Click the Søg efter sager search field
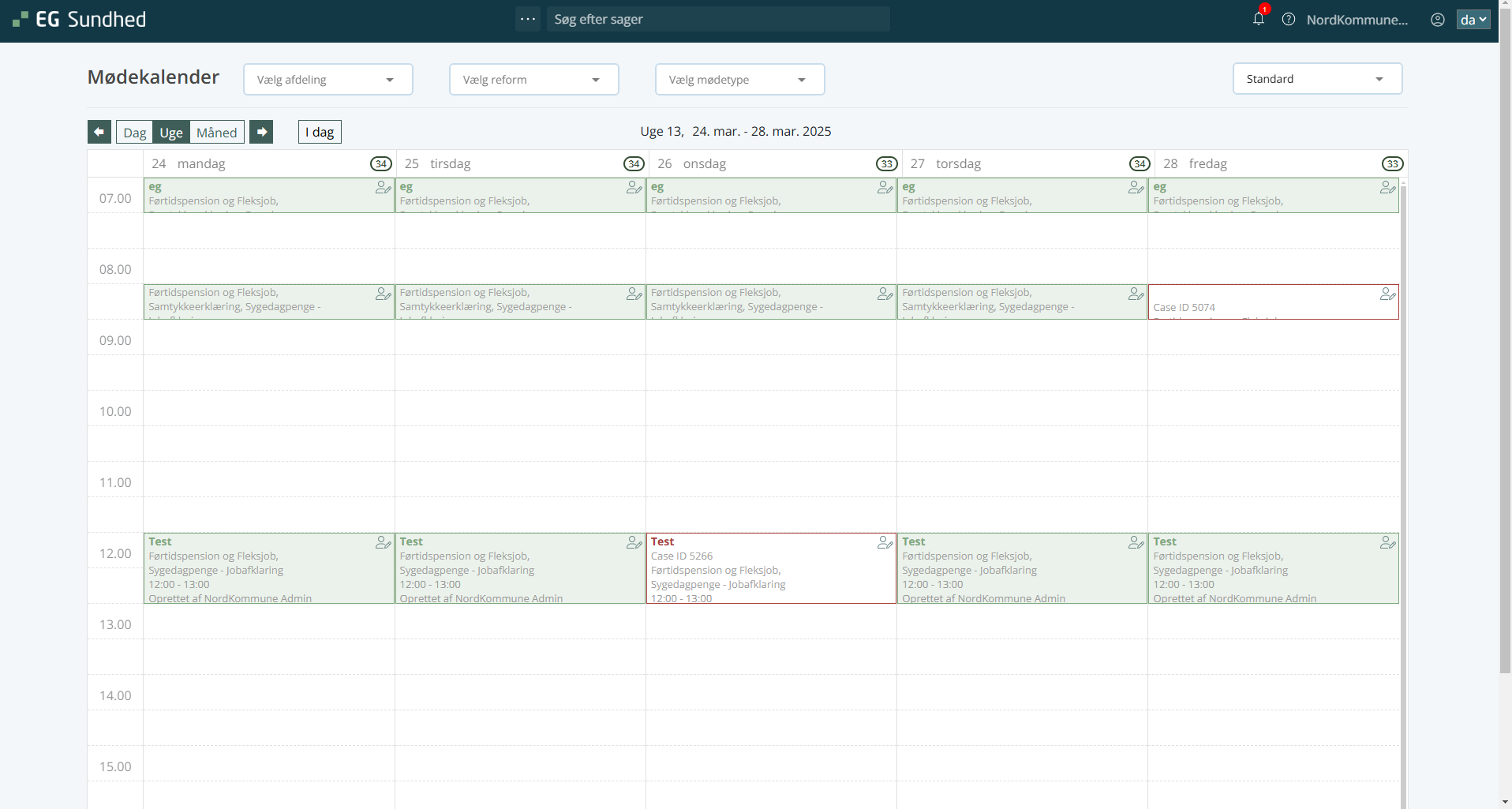1512x809 pixels. click(x=718, y=19)
